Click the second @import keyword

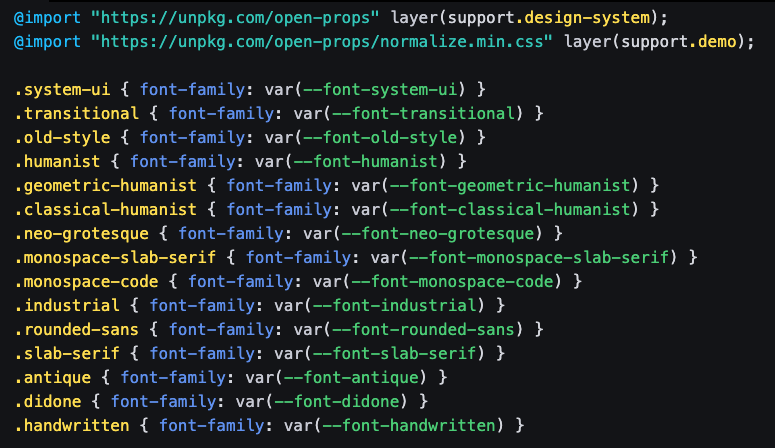pyautogui.click(x=47, y=42)
